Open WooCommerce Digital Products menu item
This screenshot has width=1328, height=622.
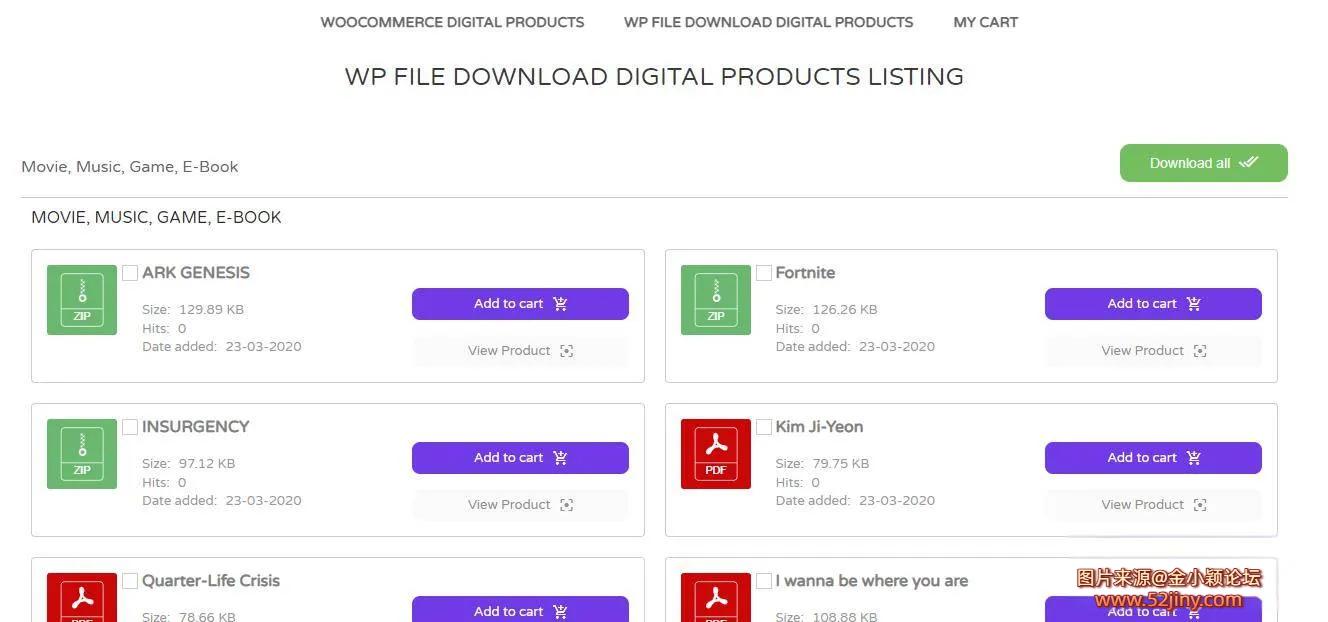pos(452,22)
